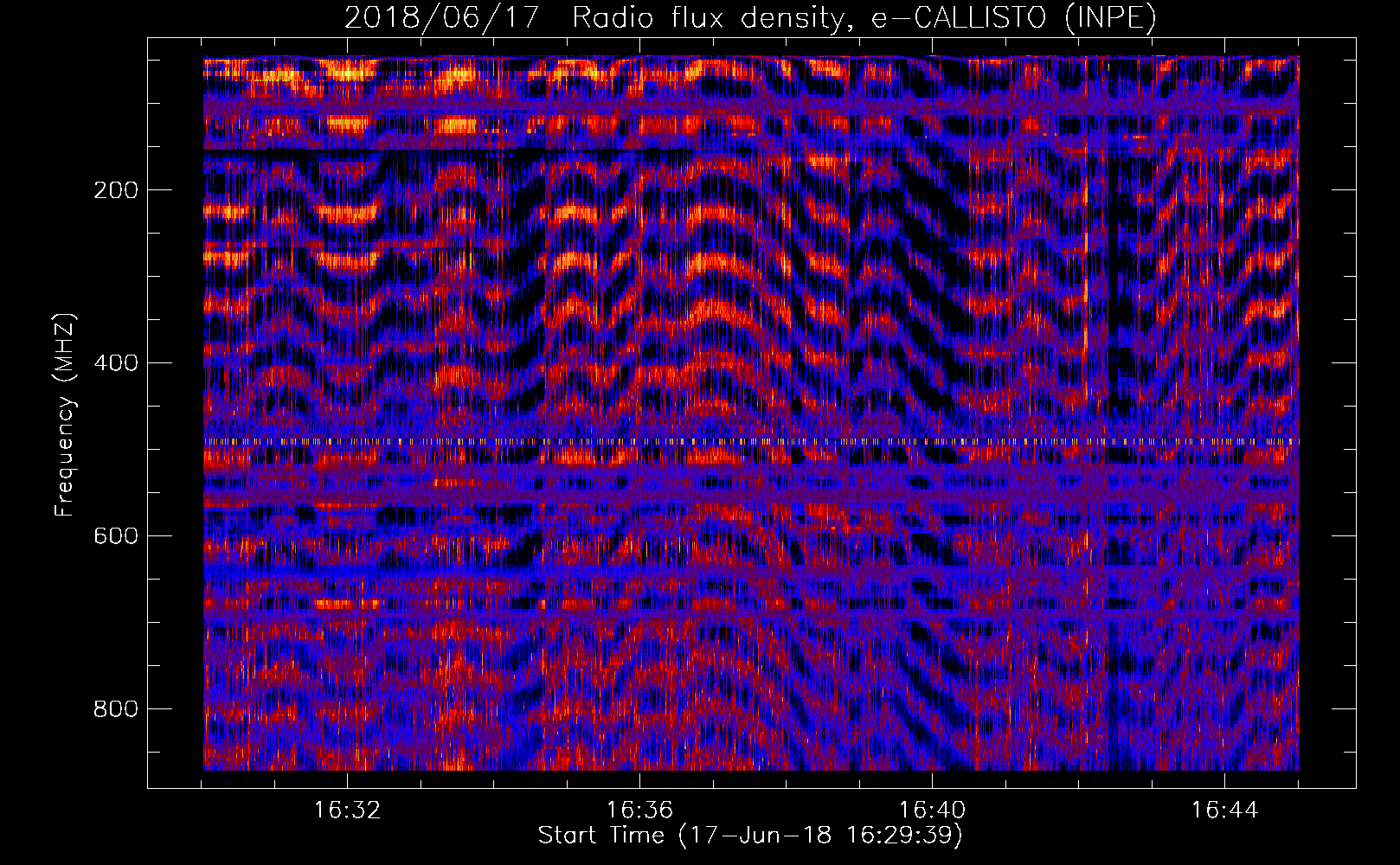This screenshot has width=1400, height=865.
Task: Select the 200 frequency axis label
Action: (x=115, y=190)
